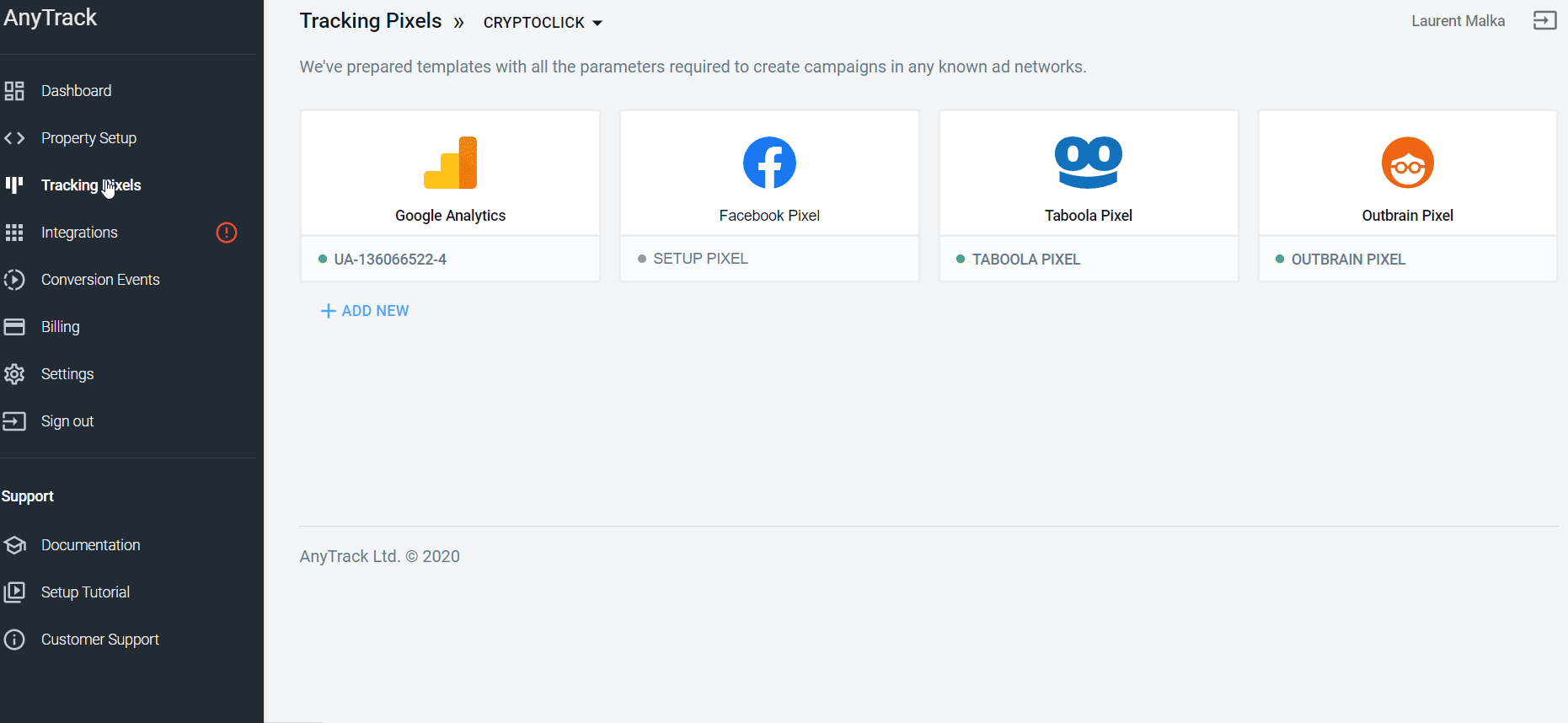Click the Sign out arrow icon in sidebar

tap(14, 421)
